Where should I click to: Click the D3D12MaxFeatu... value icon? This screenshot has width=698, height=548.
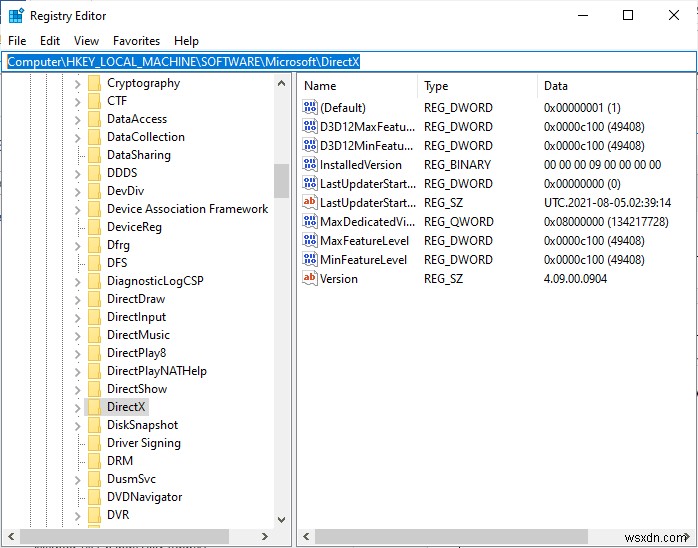click(x=309, y=126)
